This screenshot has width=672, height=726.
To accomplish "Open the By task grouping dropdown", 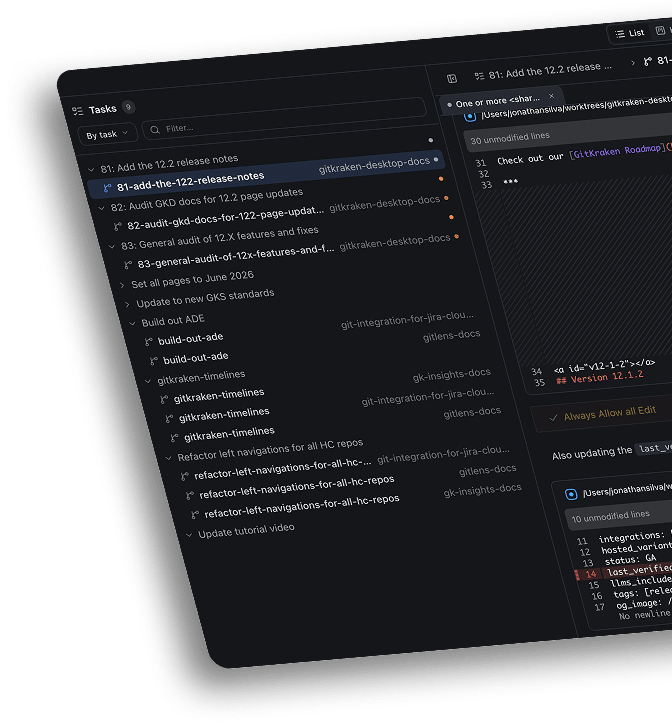I will tap(107, 134).
